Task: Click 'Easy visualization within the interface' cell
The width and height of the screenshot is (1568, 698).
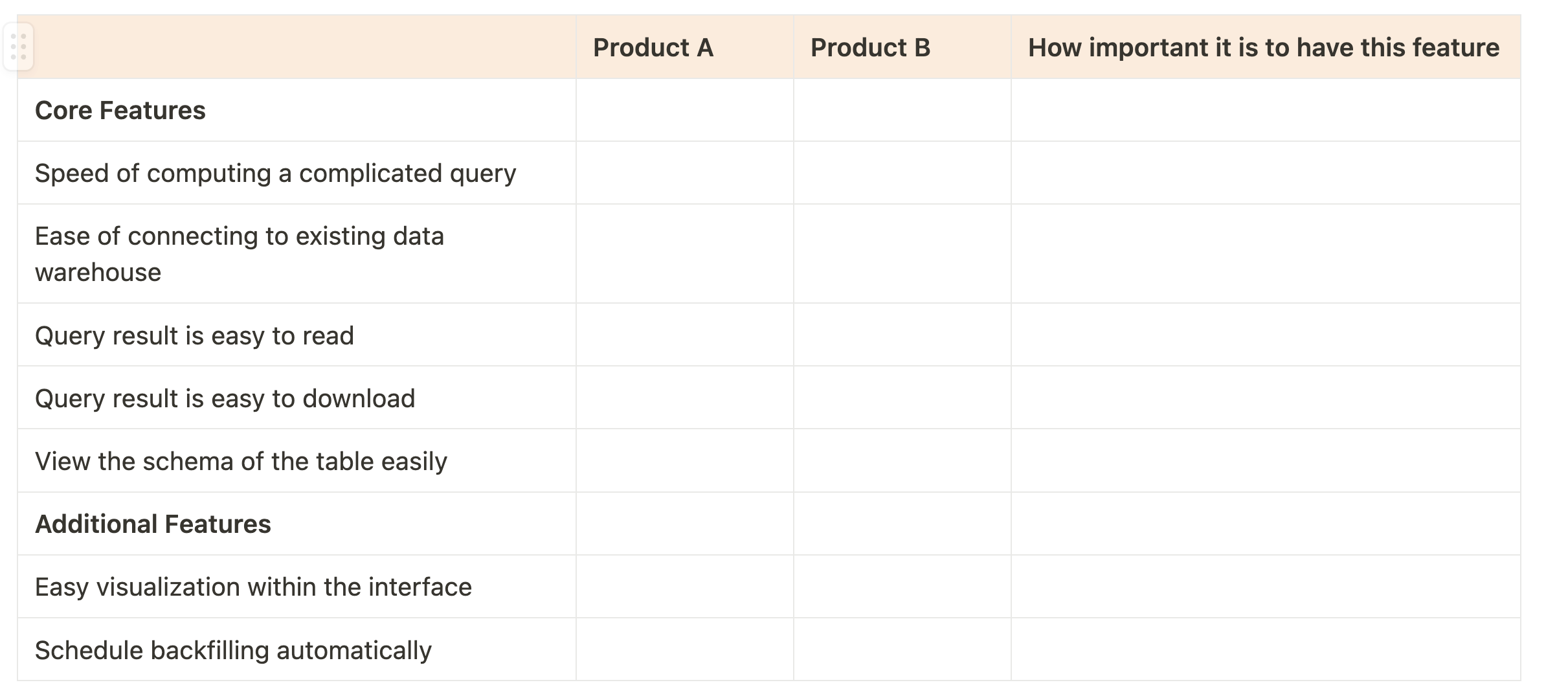Action: coord(253,587)
